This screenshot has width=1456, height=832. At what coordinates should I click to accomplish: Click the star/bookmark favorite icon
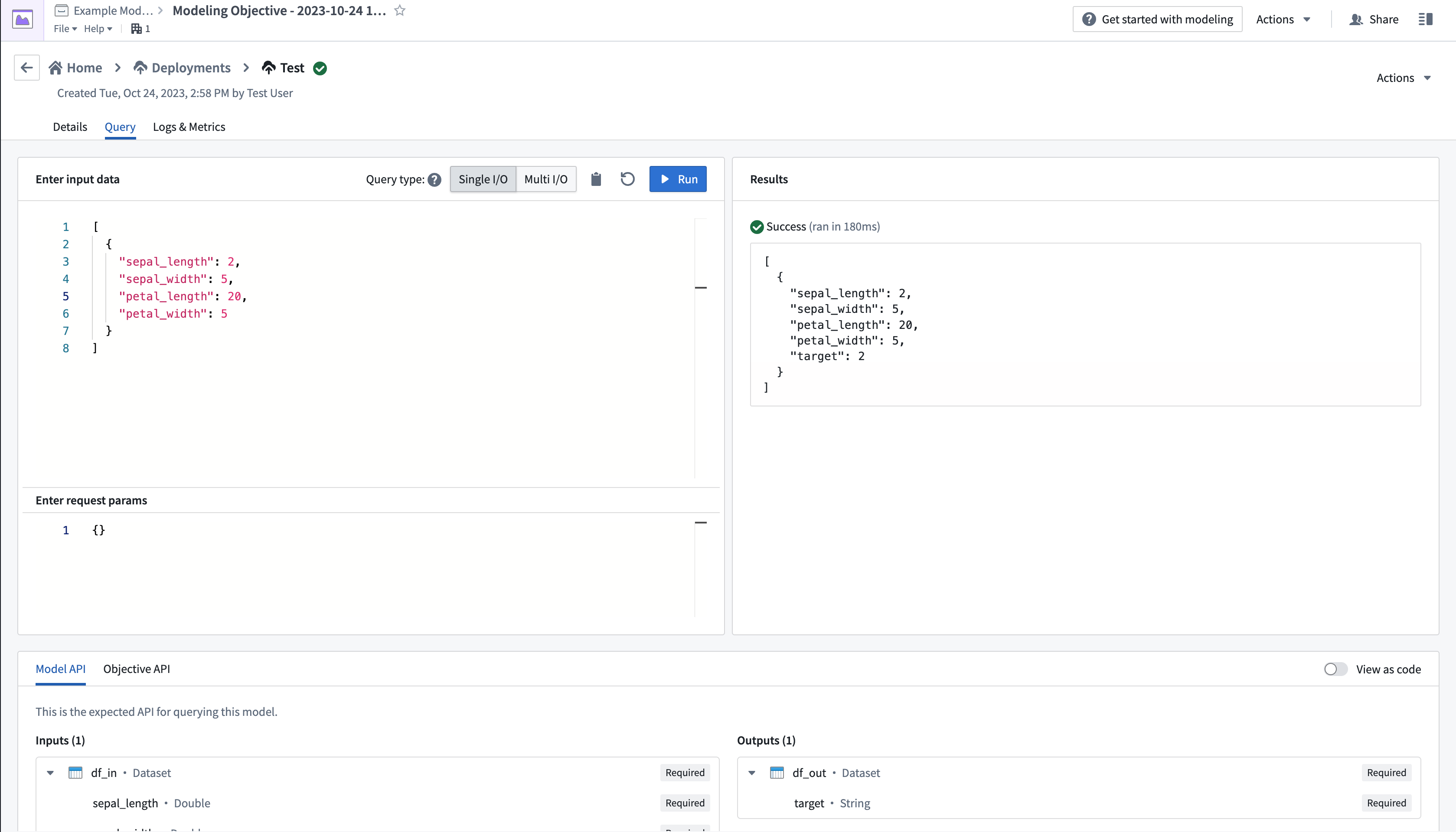(399, 10)
